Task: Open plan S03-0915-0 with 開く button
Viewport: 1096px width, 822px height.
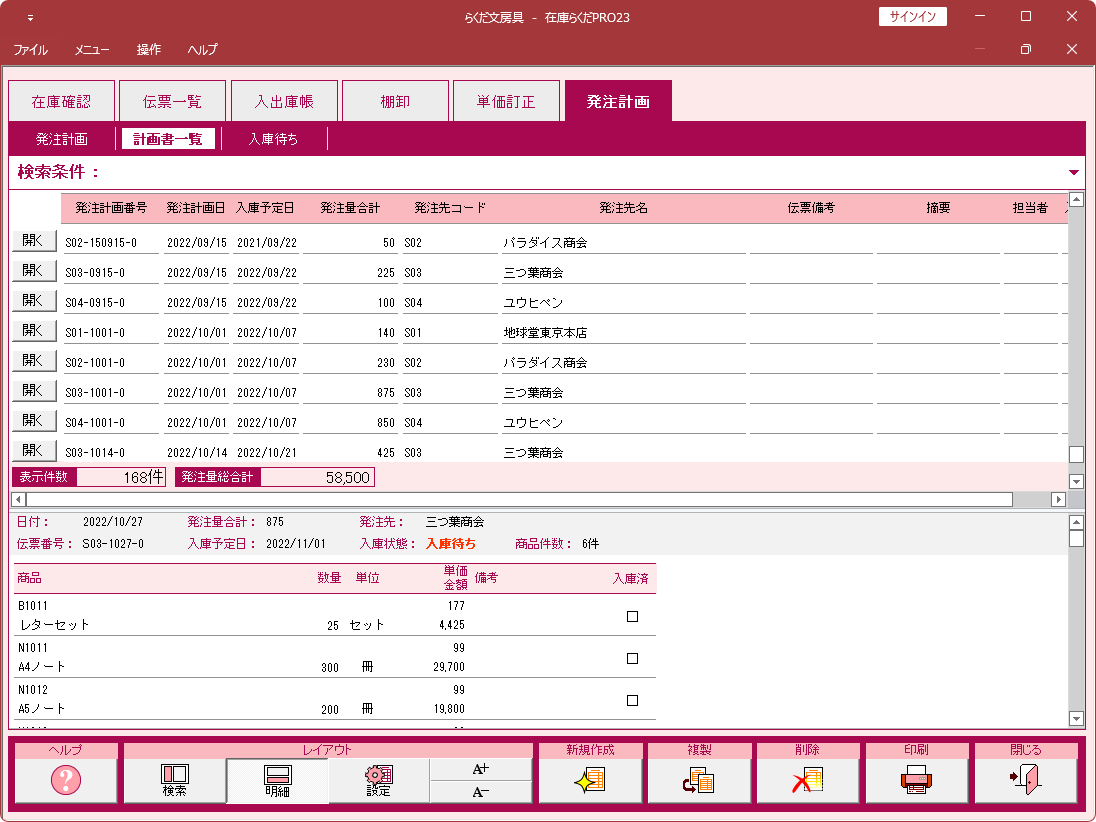Action: coord(34,271)
